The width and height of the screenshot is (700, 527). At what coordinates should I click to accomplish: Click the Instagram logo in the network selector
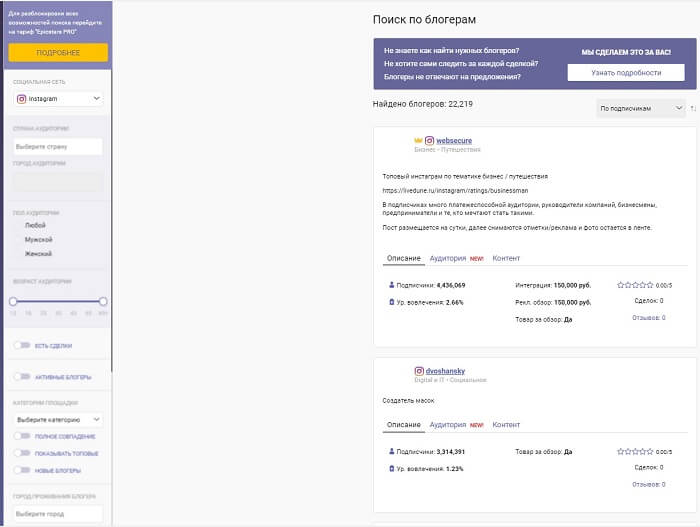(21, 99)
